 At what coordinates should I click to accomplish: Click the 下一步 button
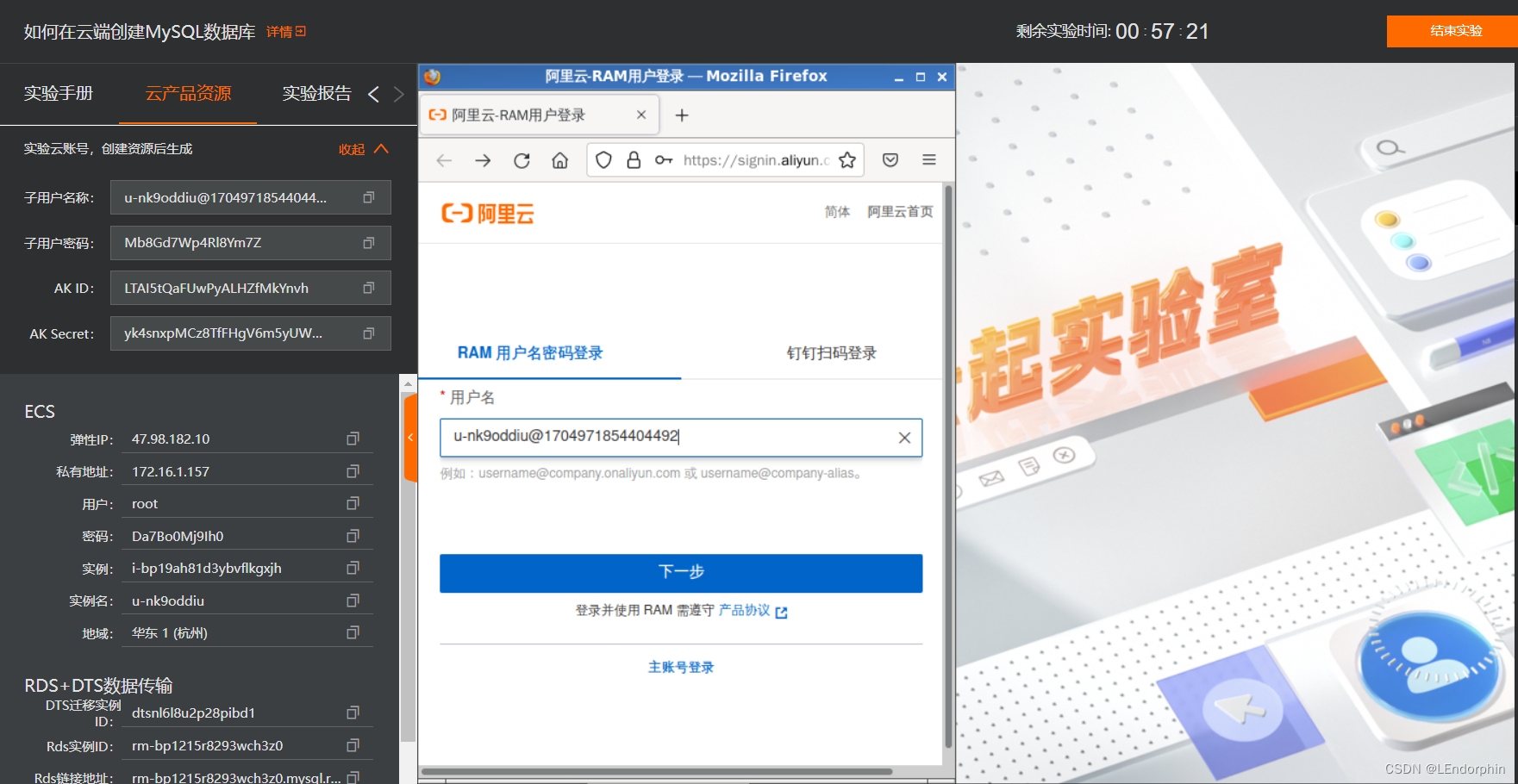[x=681, y=573]
